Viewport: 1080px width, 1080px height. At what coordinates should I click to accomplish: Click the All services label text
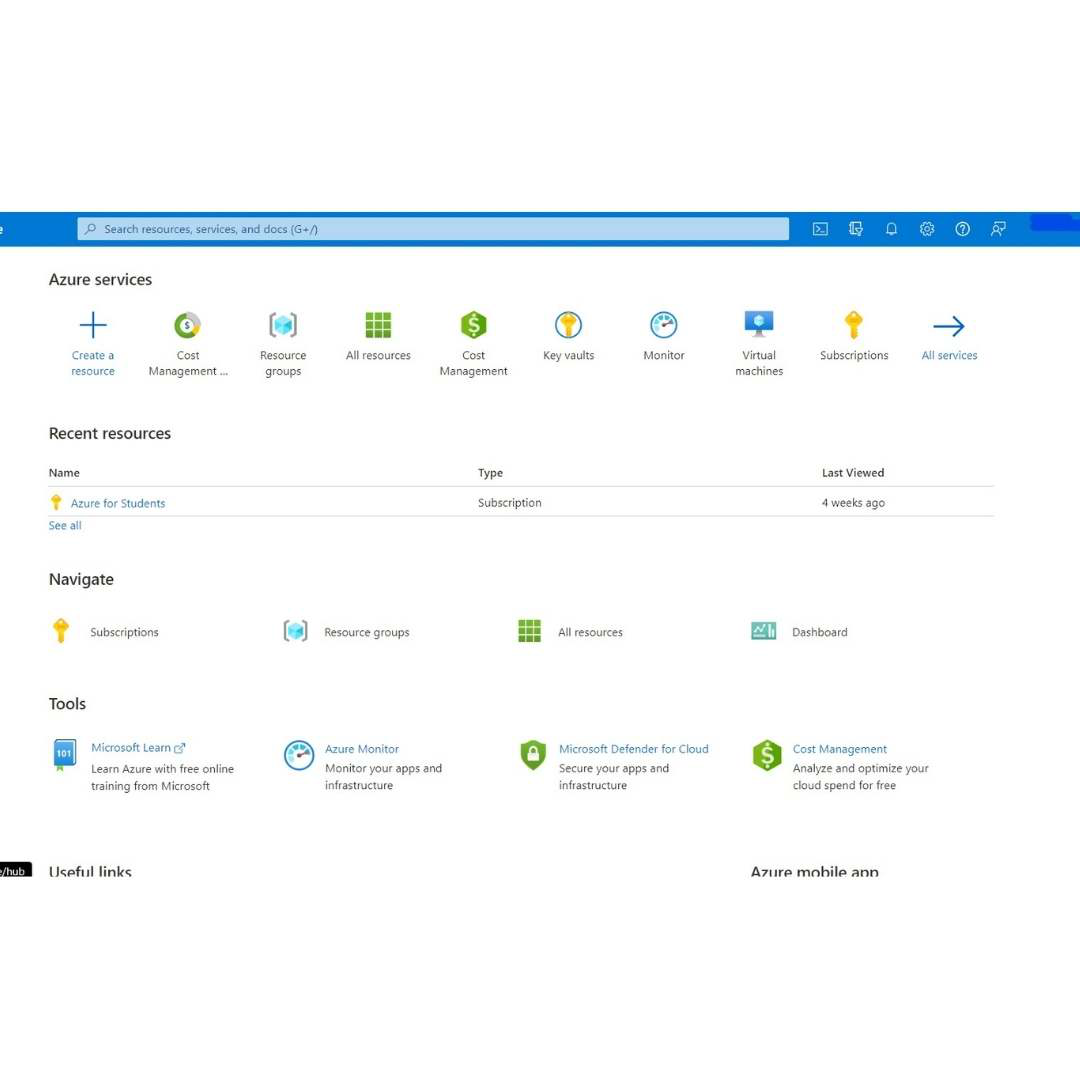[x=949, y=355]
